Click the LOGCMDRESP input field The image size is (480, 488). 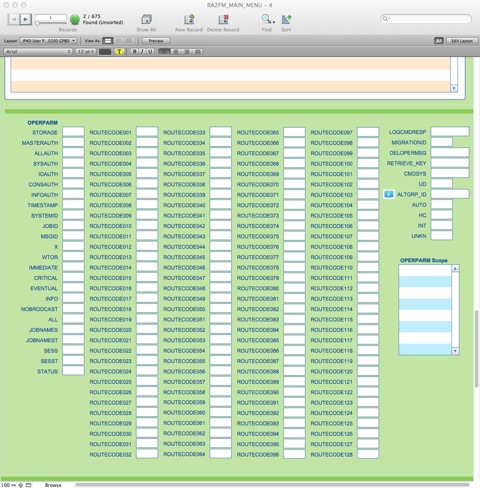tap(450, 131)
